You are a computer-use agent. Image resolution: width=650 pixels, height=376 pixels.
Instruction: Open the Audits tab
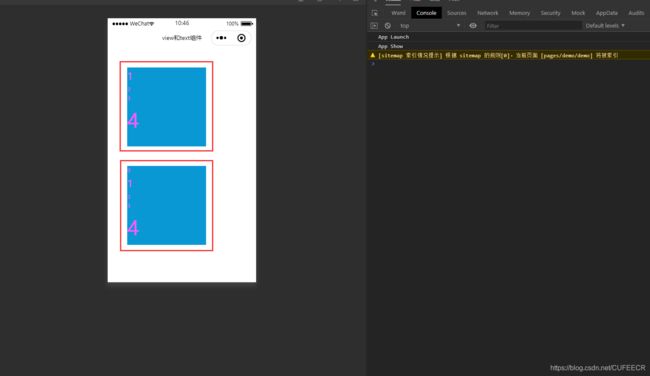tap(636, 13)
